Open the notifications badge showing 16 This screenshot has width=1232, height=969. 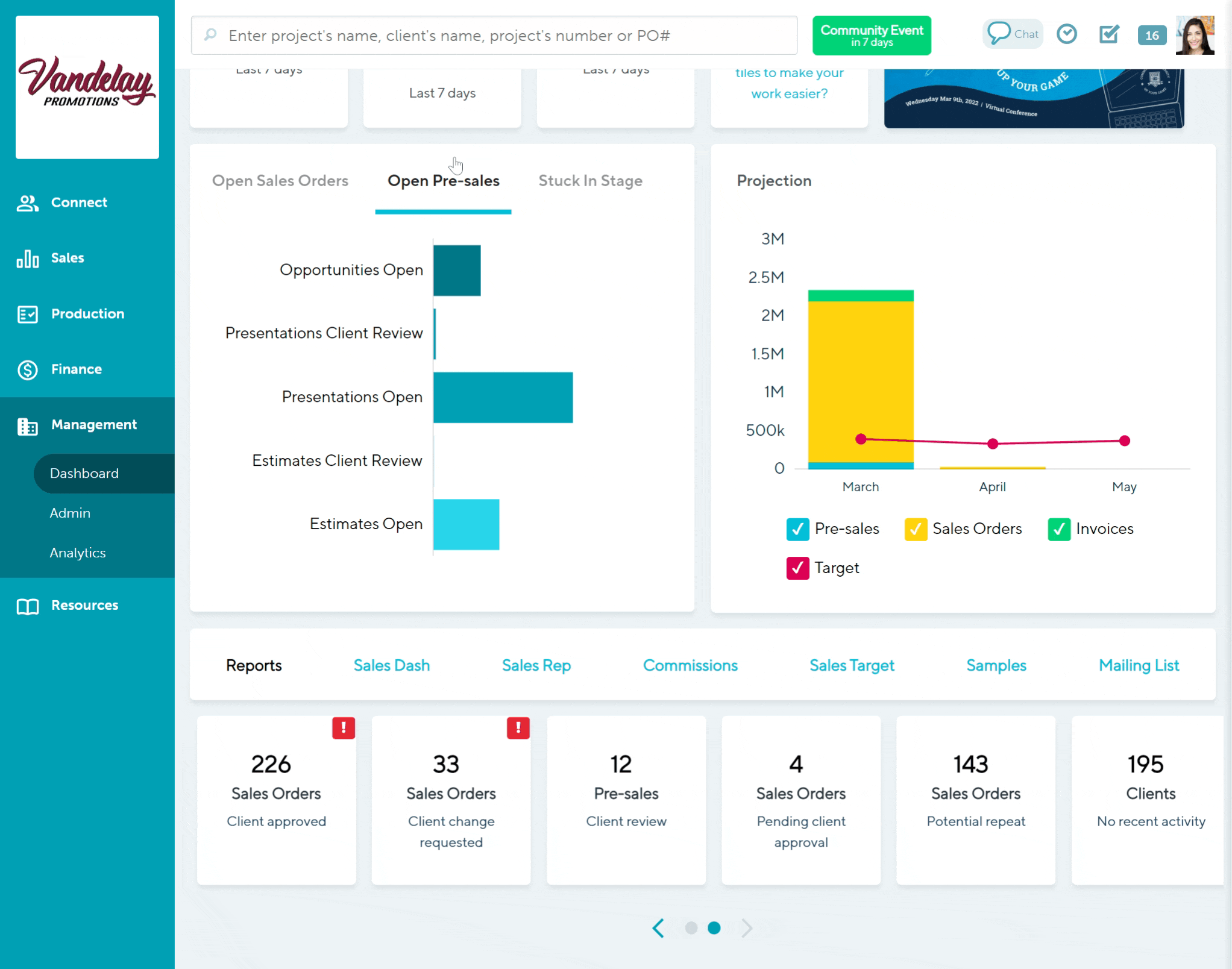pyautogui.click(x=1151, y=36)
